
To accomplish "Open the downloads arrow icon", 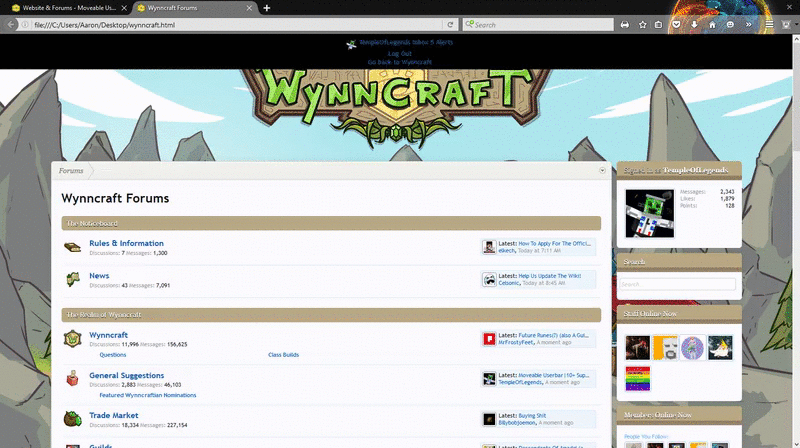I will (694, 24).
